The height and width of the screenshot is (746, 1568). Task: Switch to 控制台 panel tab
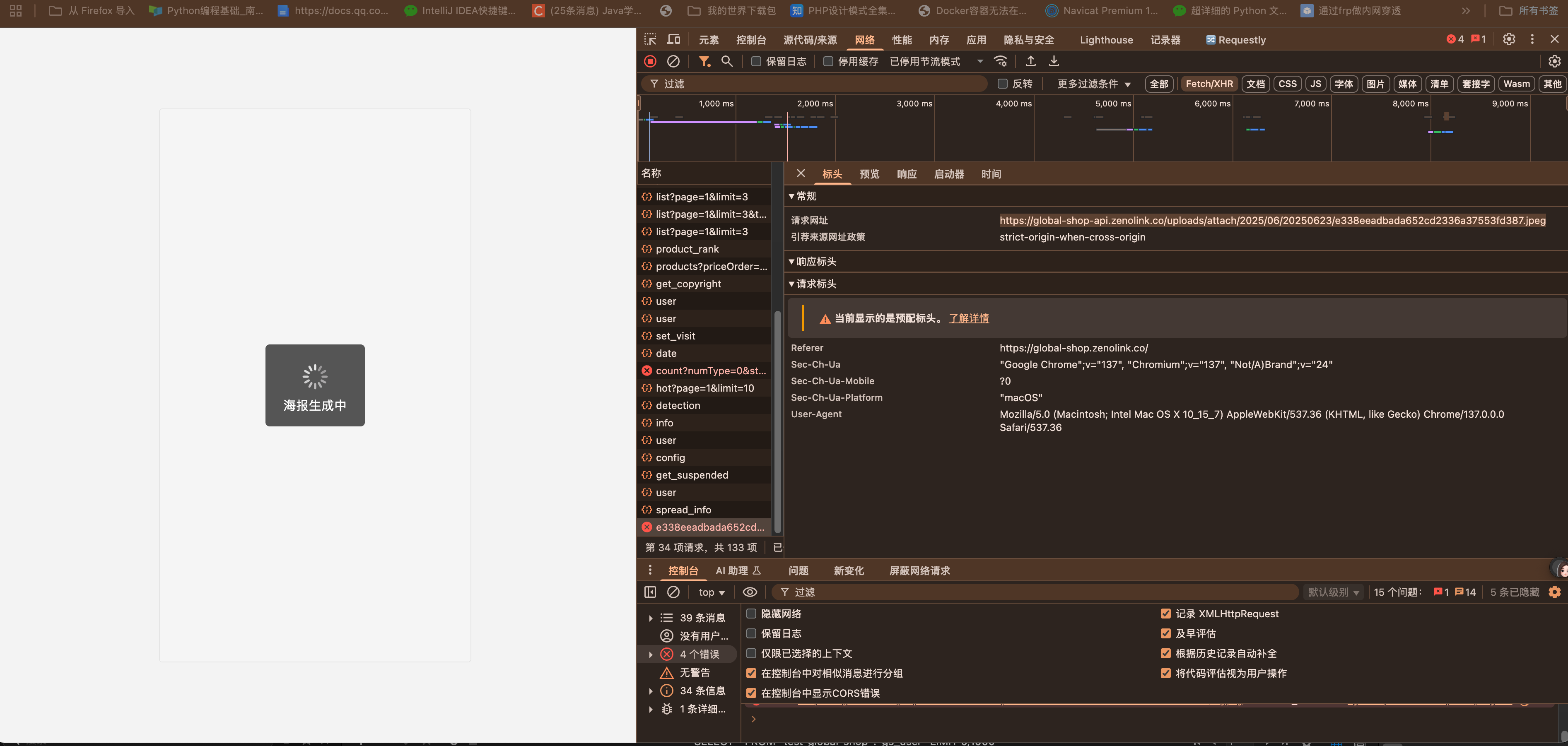tap(751, 40)
